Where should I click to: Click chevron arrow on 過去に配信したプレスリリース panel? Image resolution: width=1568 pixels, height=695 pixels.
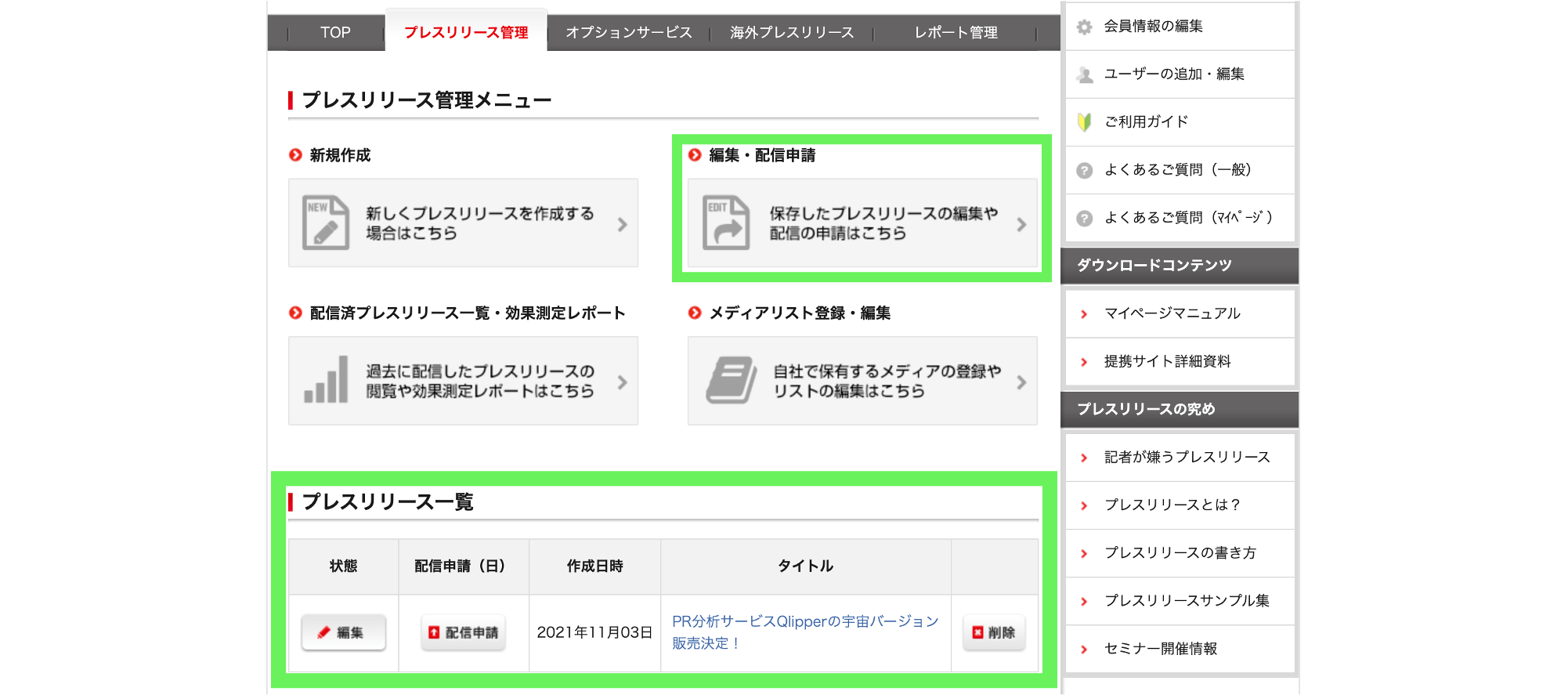tap(623, 382)
